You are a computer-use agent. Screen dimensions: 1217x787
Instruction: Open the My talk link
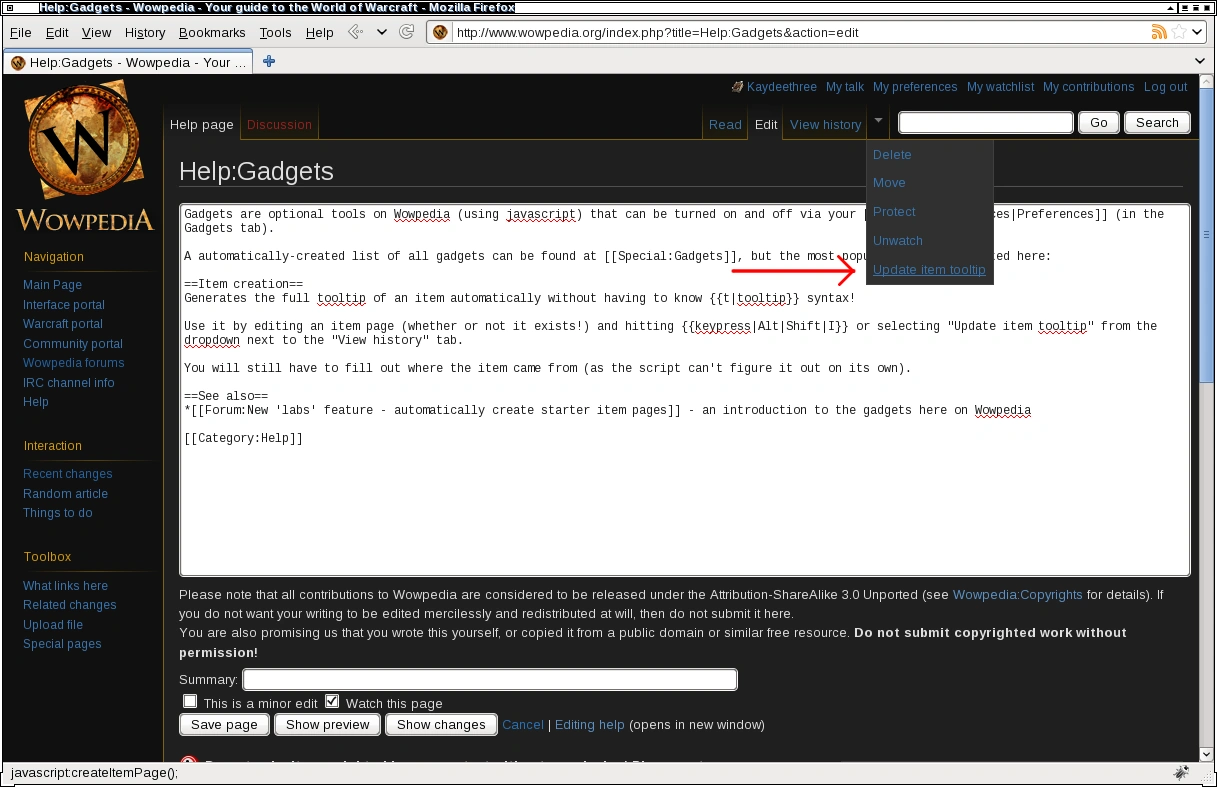tap(845, 87)
